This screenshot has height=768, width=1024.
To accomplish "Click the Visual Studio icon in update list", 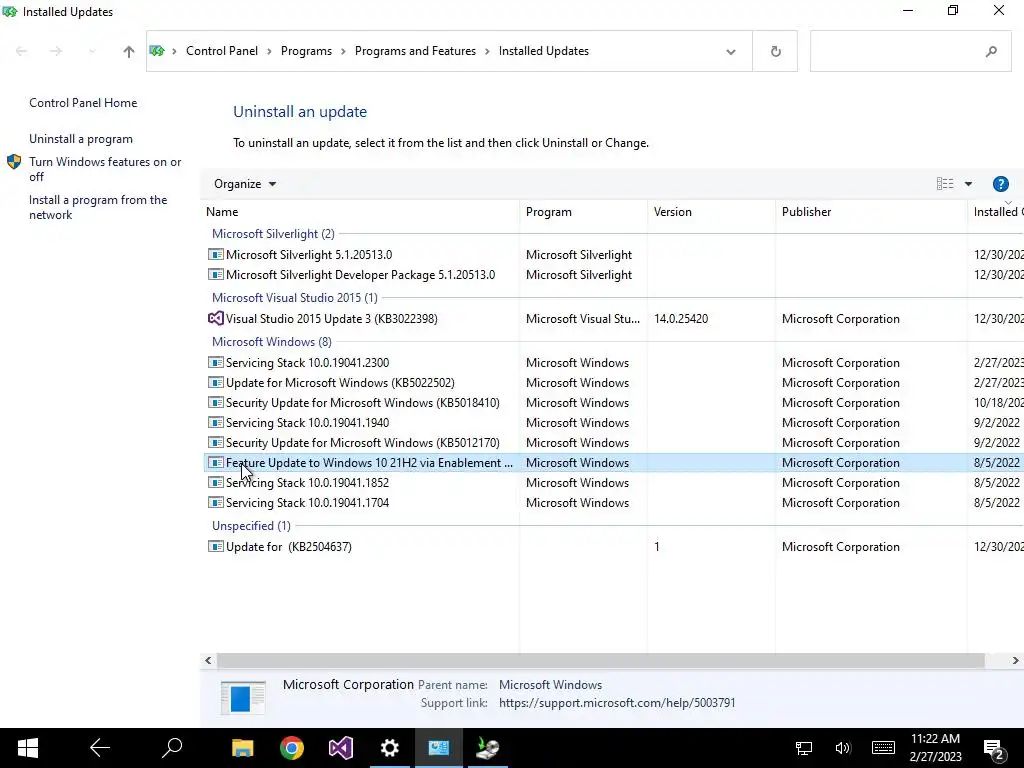I will coord(216,319).
